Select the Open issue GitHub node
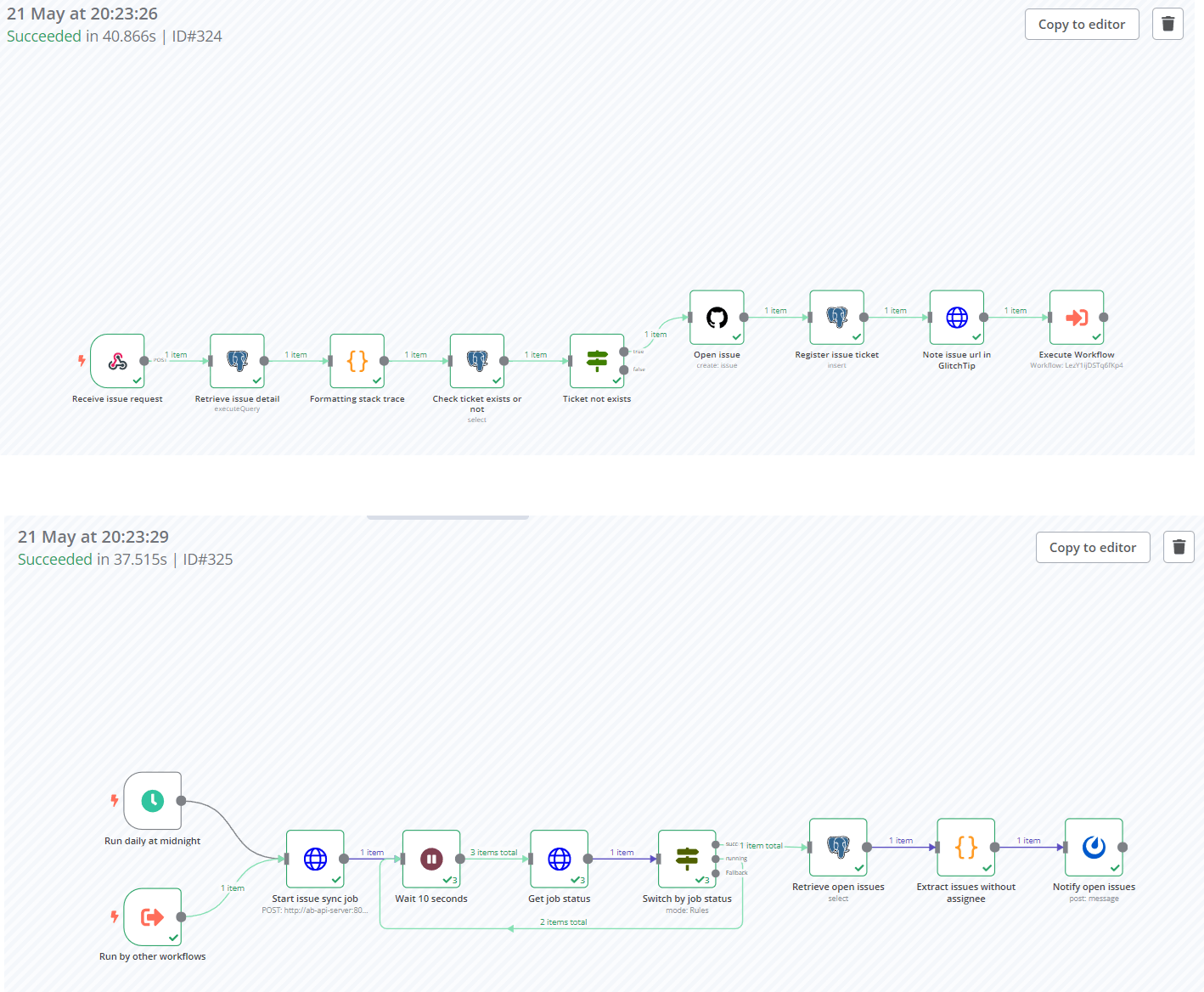This screenshot has width=1204, height=992. pyautogui.click(x=717, y=318)
